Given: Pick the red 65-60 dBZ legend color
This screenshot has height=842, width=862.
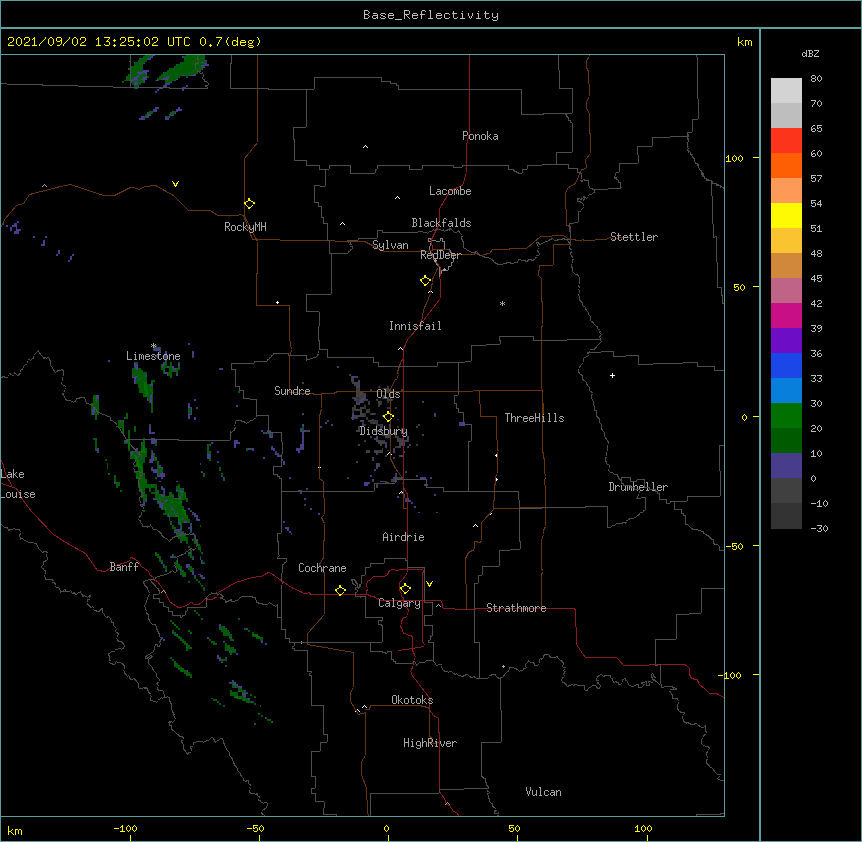Looking at the screenshot, I should tap(786, 140).
